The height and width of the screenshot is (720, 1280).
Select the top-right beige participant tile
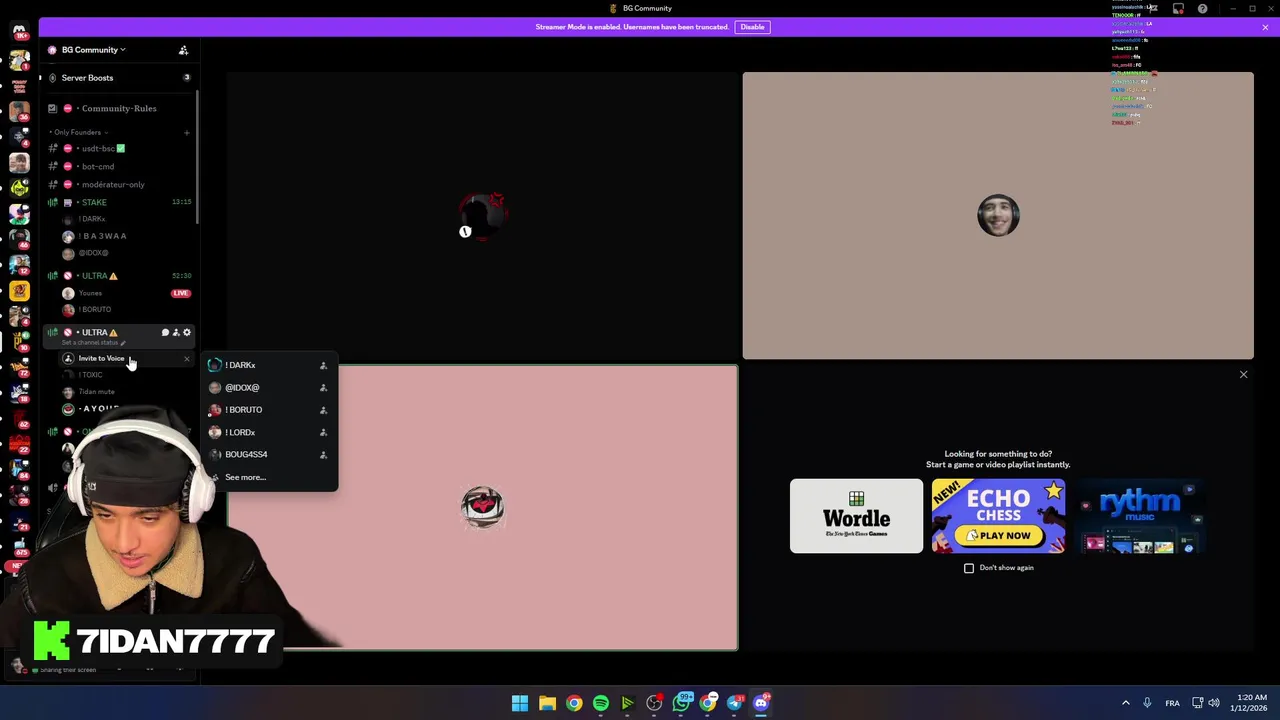point(998,216)
